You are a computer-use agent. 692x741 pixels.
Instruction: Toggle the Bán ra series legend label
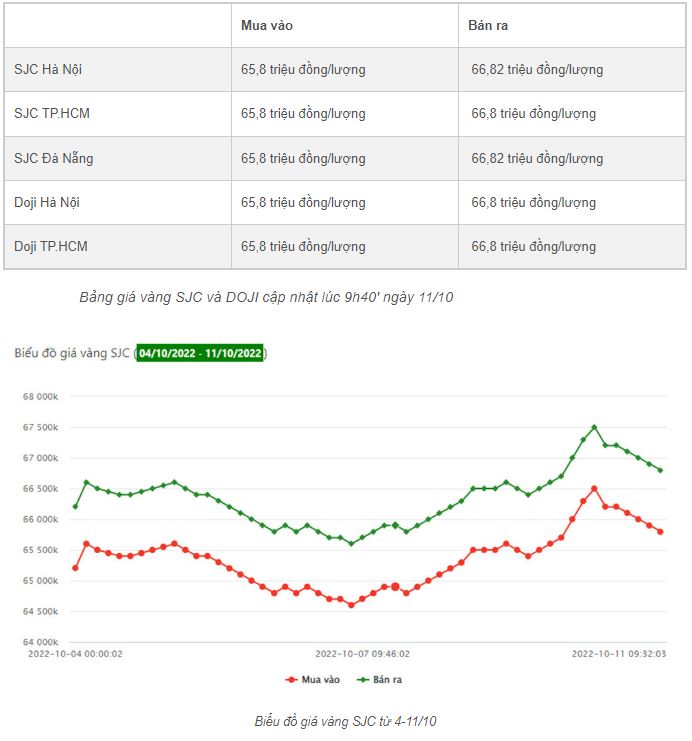click(x=388, y=680)
